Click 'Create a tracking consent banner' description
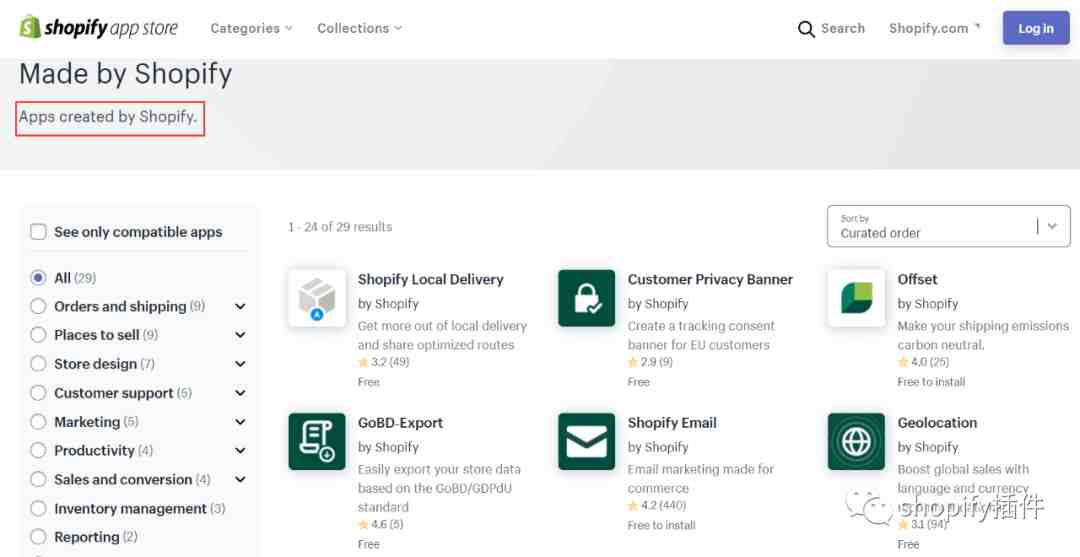1080x557 pixels. point(701,335)
